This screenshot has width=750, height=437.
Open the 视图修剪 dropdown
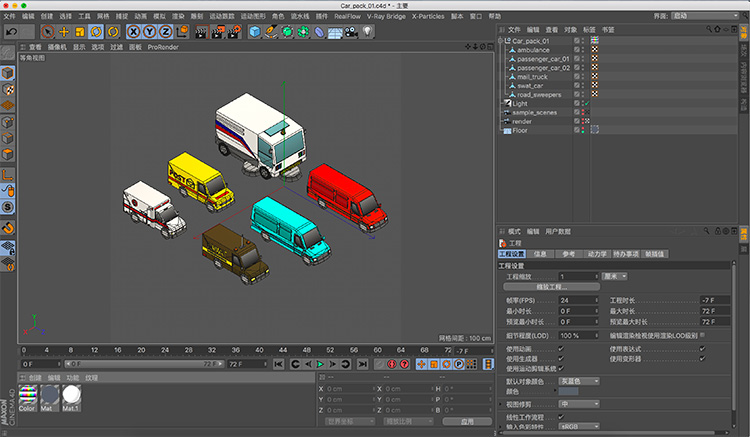(x=579, y=404)
